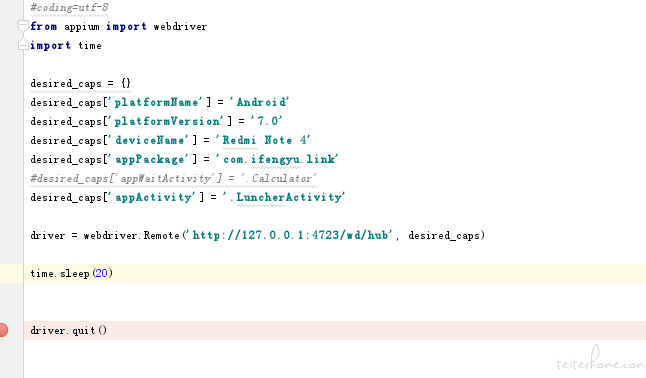
Task: Click the 'deviceName' key string
Action: (x=149, y=140)
